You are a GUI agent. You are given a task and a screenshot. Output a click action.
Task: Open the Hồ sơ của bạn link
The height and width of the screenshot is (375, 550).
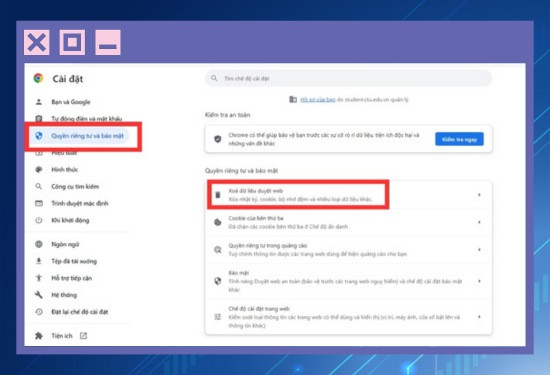pos(318,99)
